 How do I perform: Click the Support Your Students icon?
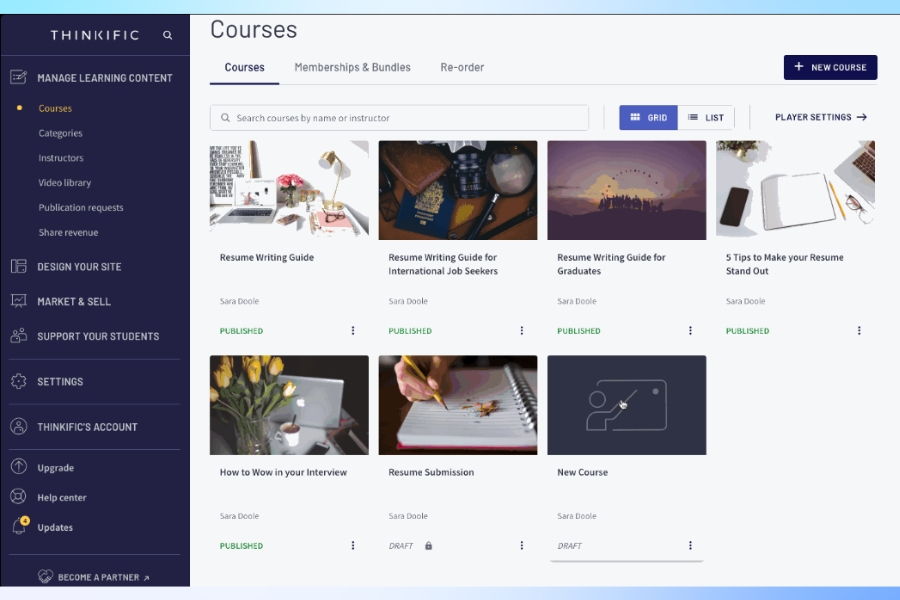(18, 336)
